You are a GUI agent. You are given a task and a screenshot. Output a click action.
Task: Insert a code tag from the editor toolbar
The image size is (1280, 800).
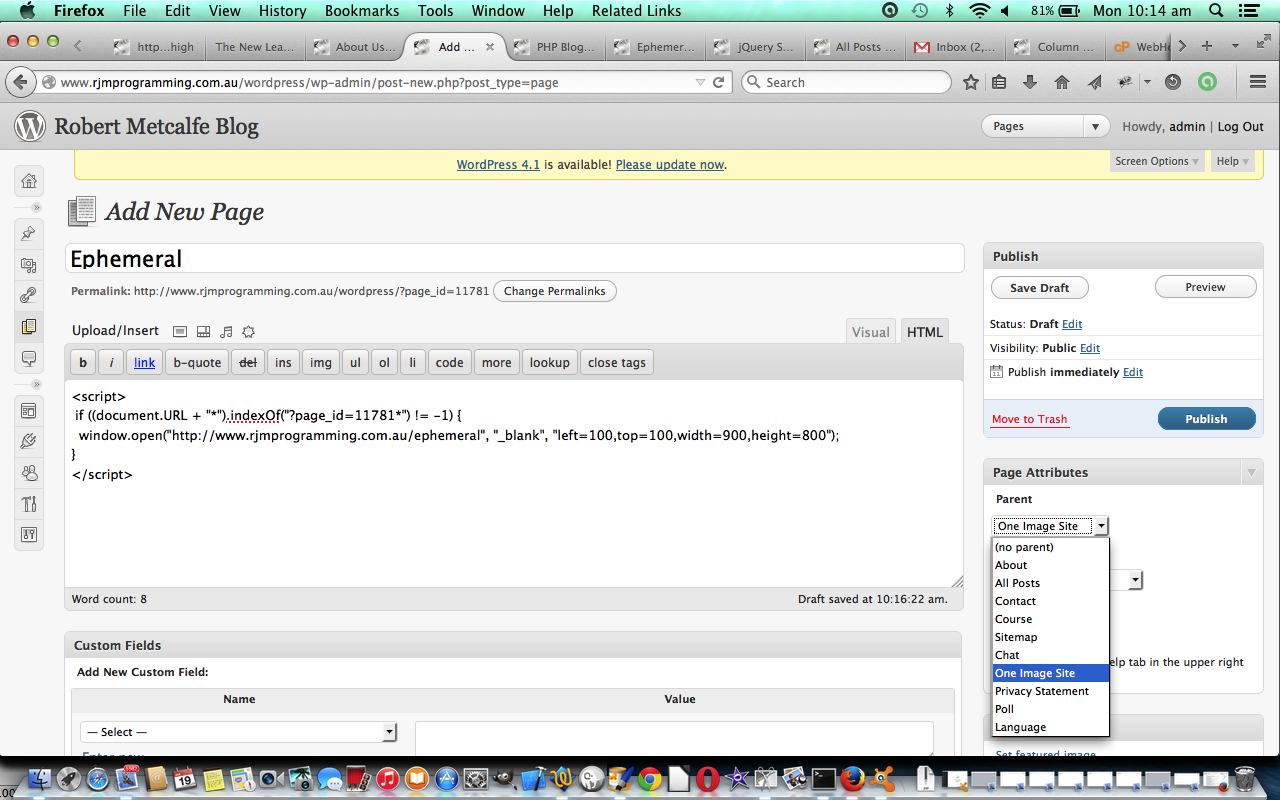click(449, 362)
